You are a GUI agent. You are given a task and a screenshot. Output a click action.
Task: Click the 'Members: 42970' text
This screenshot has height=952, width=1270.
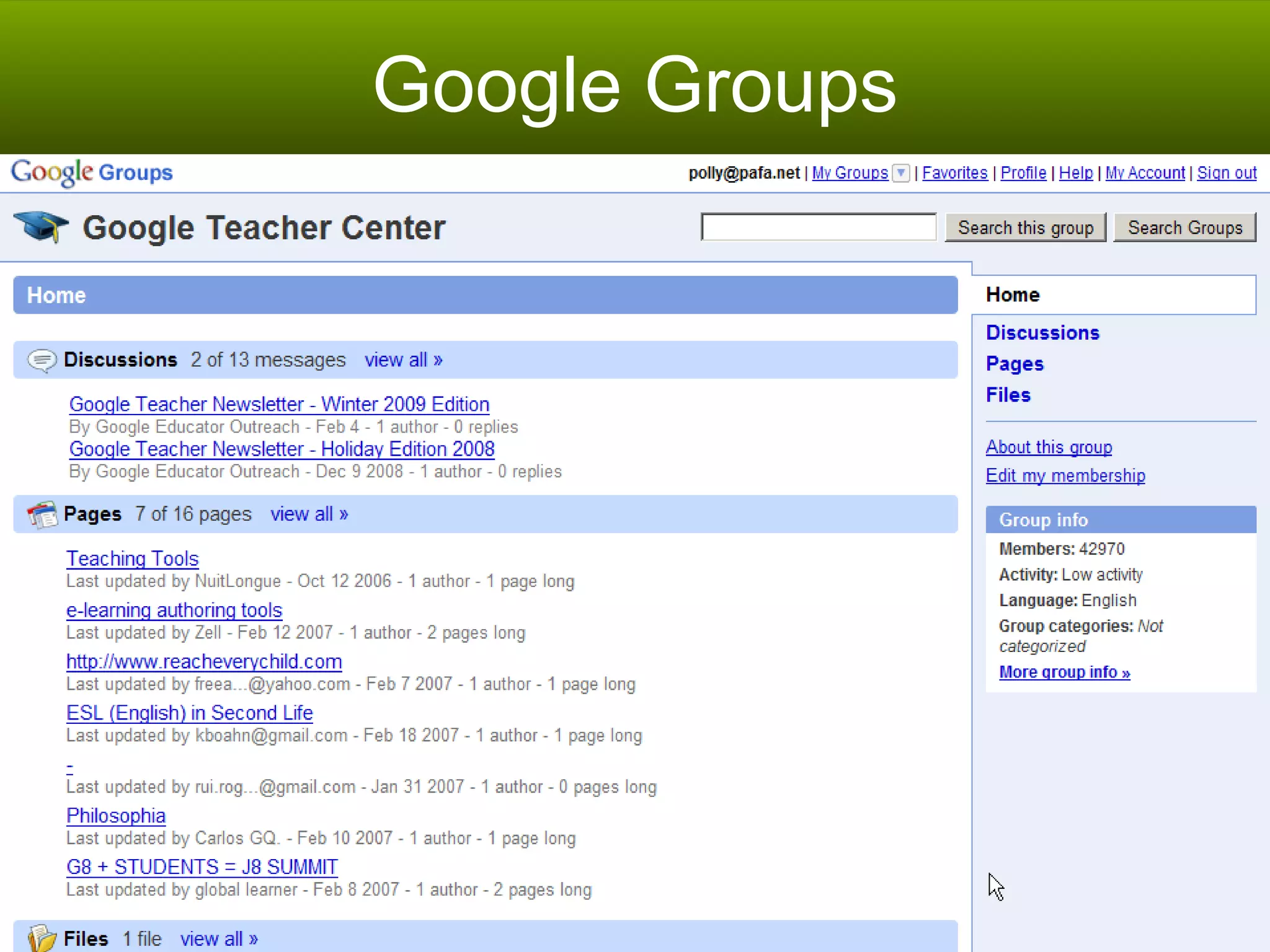tap(1062, 549)
